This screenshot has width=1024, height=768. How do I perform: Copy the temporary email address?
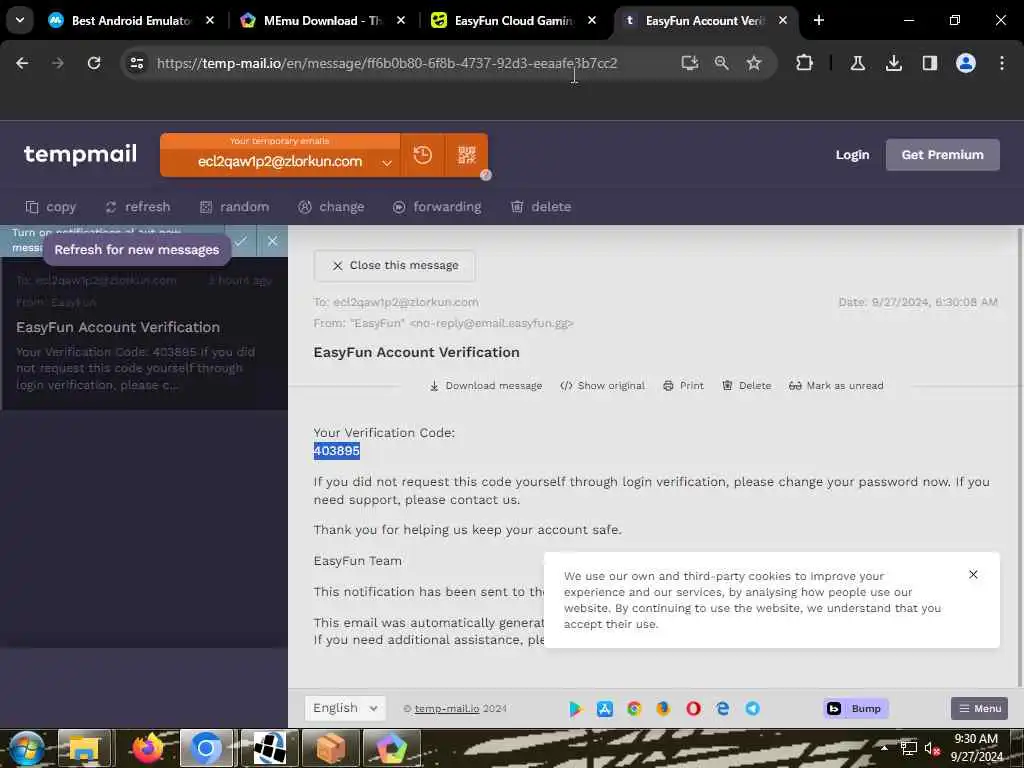click(x=51, y=207)
